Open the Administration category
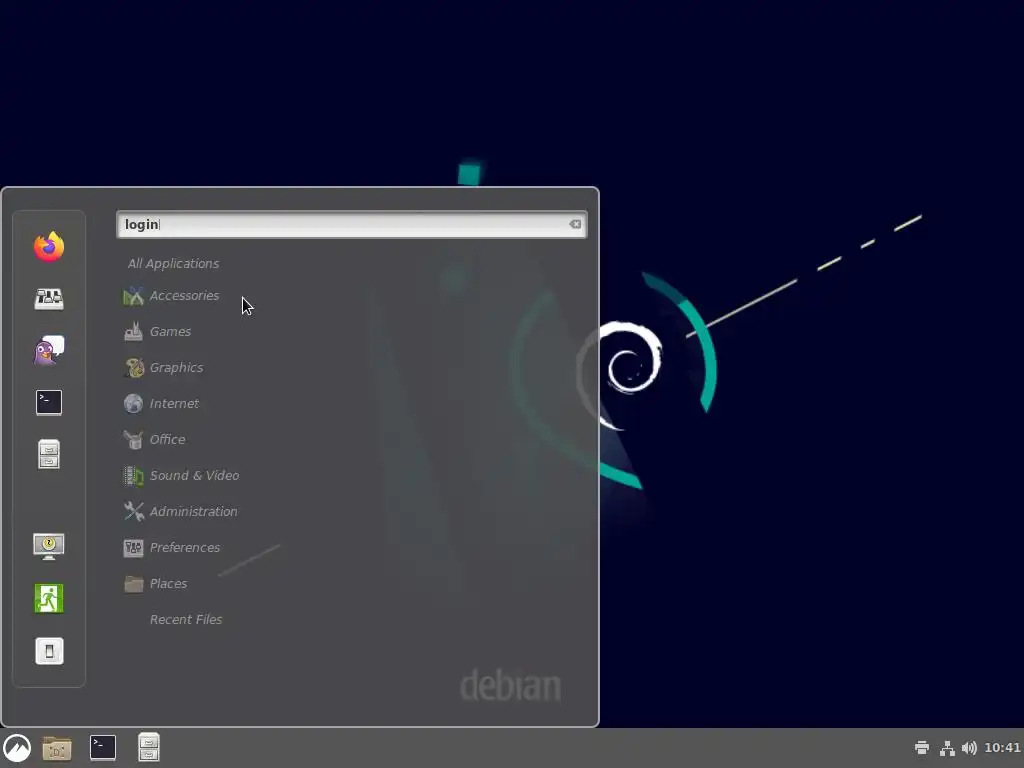Viewport: 1024px width, 768px height. [193, 511]
